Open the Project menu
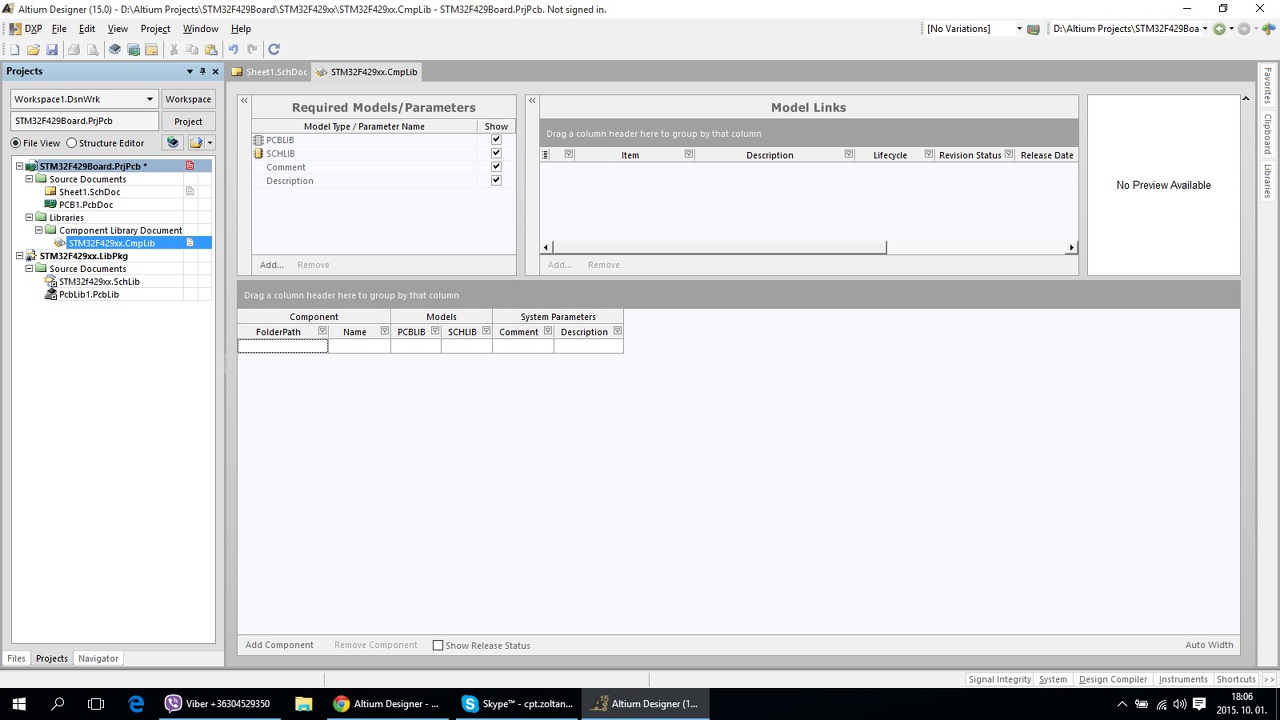The width and height of the screenshot is (1280, 720). tap(155, 29)
